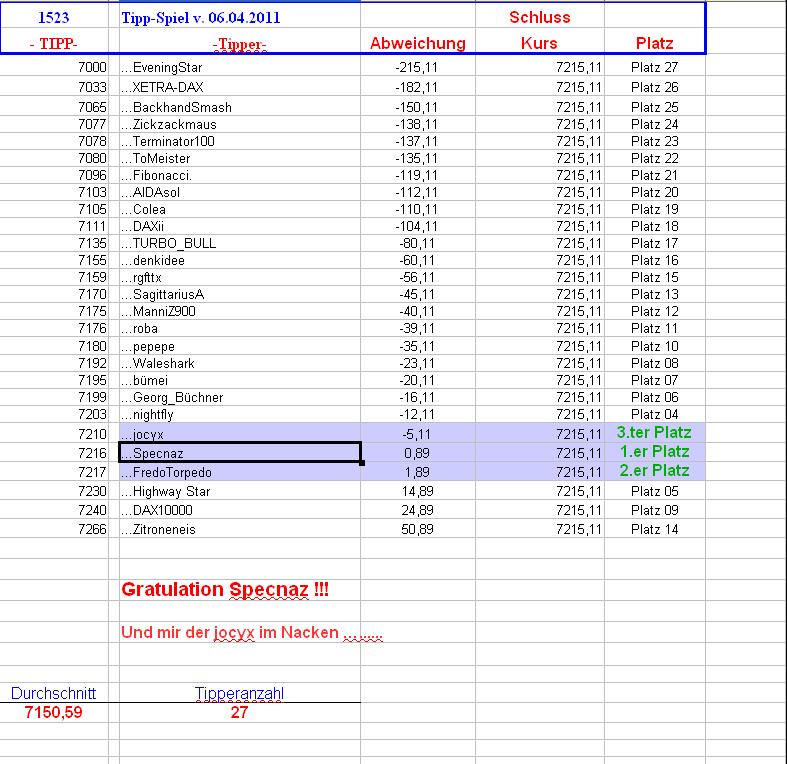Click the Platz 04 cell
The image size is (787, 764).
click(x=654, y=415)
